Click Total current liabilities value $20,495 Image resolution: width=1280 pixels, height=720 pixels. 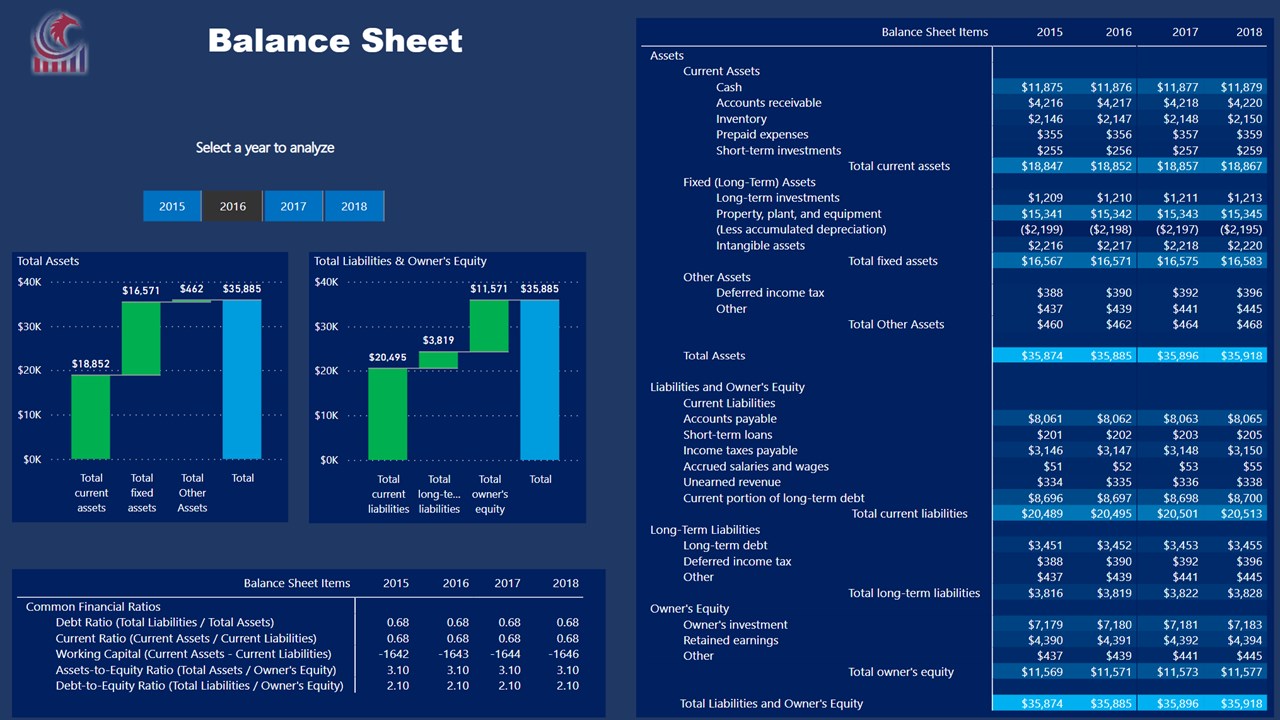point(1111,514)
